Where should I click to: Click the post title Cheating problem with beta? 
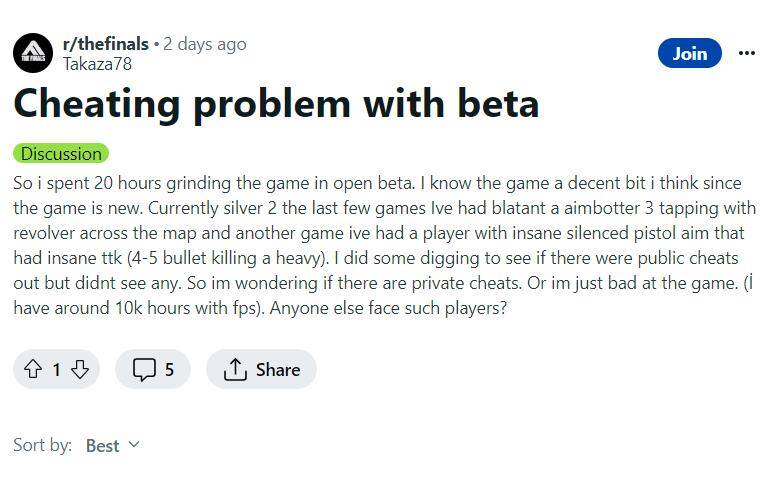pyautogui.click(x=276, y=104)
